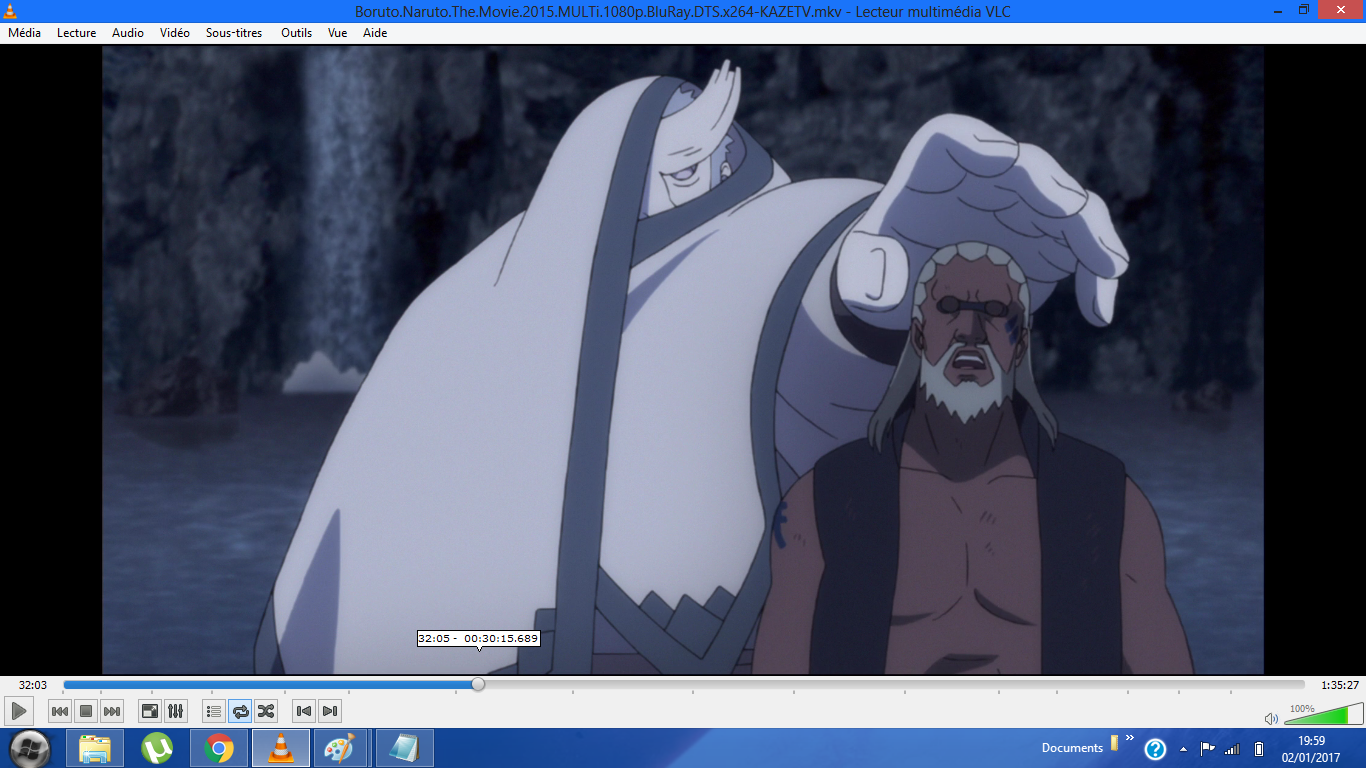Screen dimensions: 1366x768
Task: Click the total duration 1:35:27 label
Action: [x=1339, y=685]
